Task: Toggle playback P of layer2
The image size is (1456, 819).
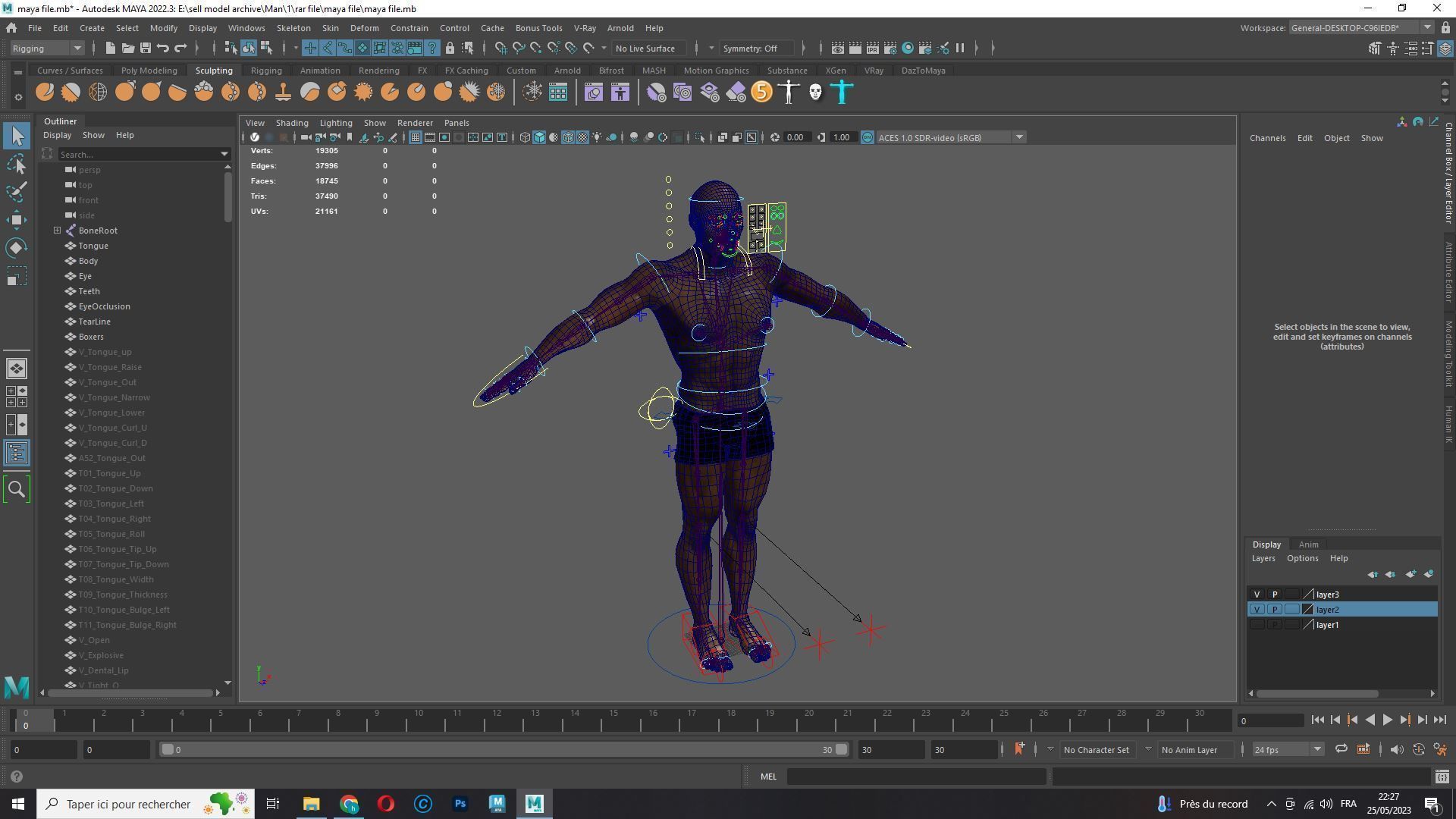Action: [1274, 610]
